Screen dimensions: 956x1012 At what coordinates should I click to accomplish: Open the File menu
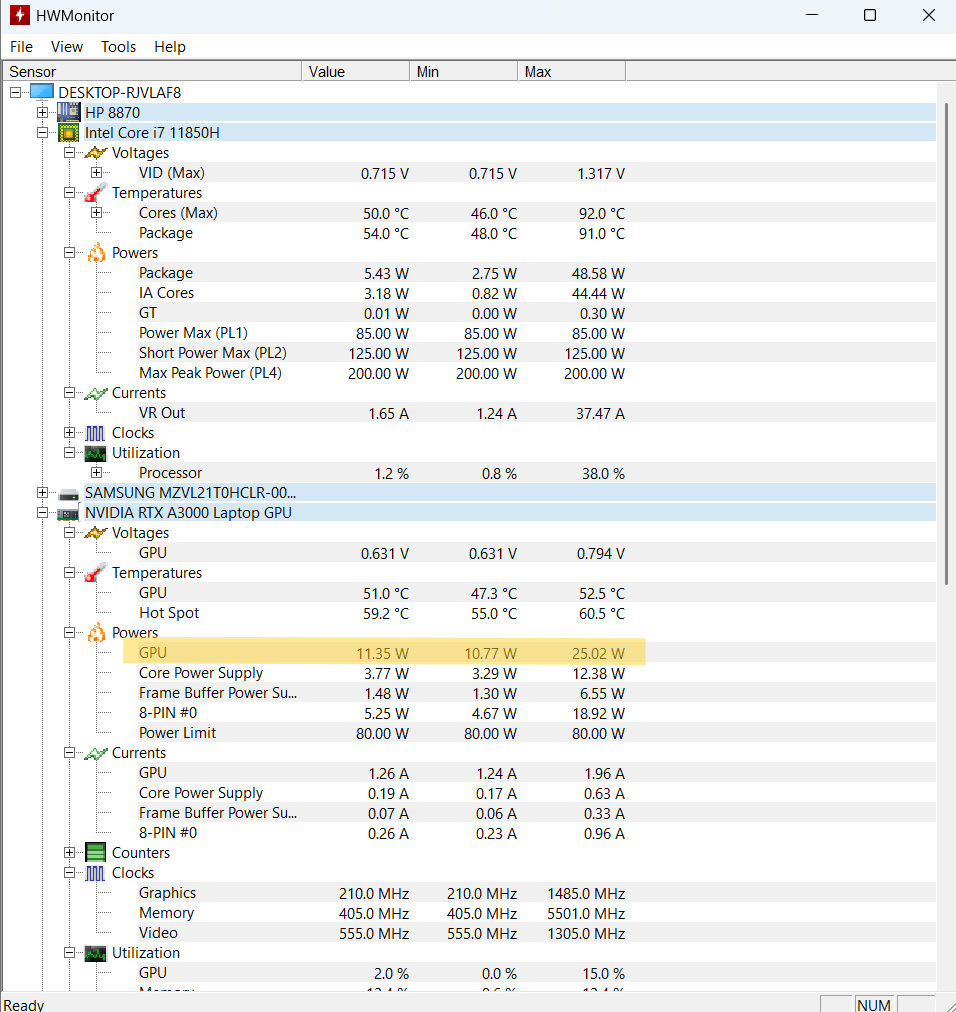(x=21, y=46)
